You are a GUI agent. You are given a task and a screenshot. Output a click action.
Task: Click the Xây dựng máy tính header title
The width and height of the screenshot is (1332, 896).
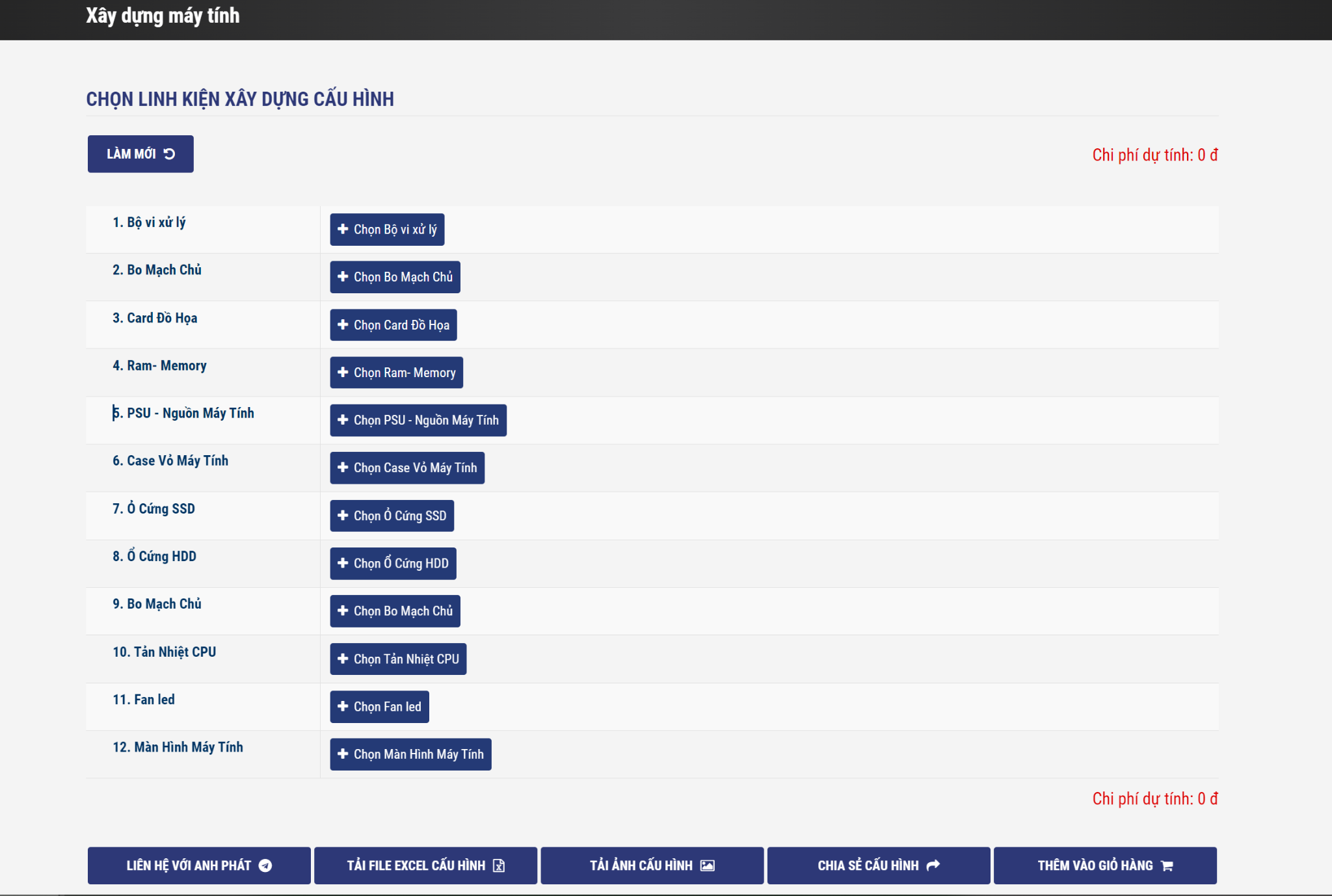(163, 16)
